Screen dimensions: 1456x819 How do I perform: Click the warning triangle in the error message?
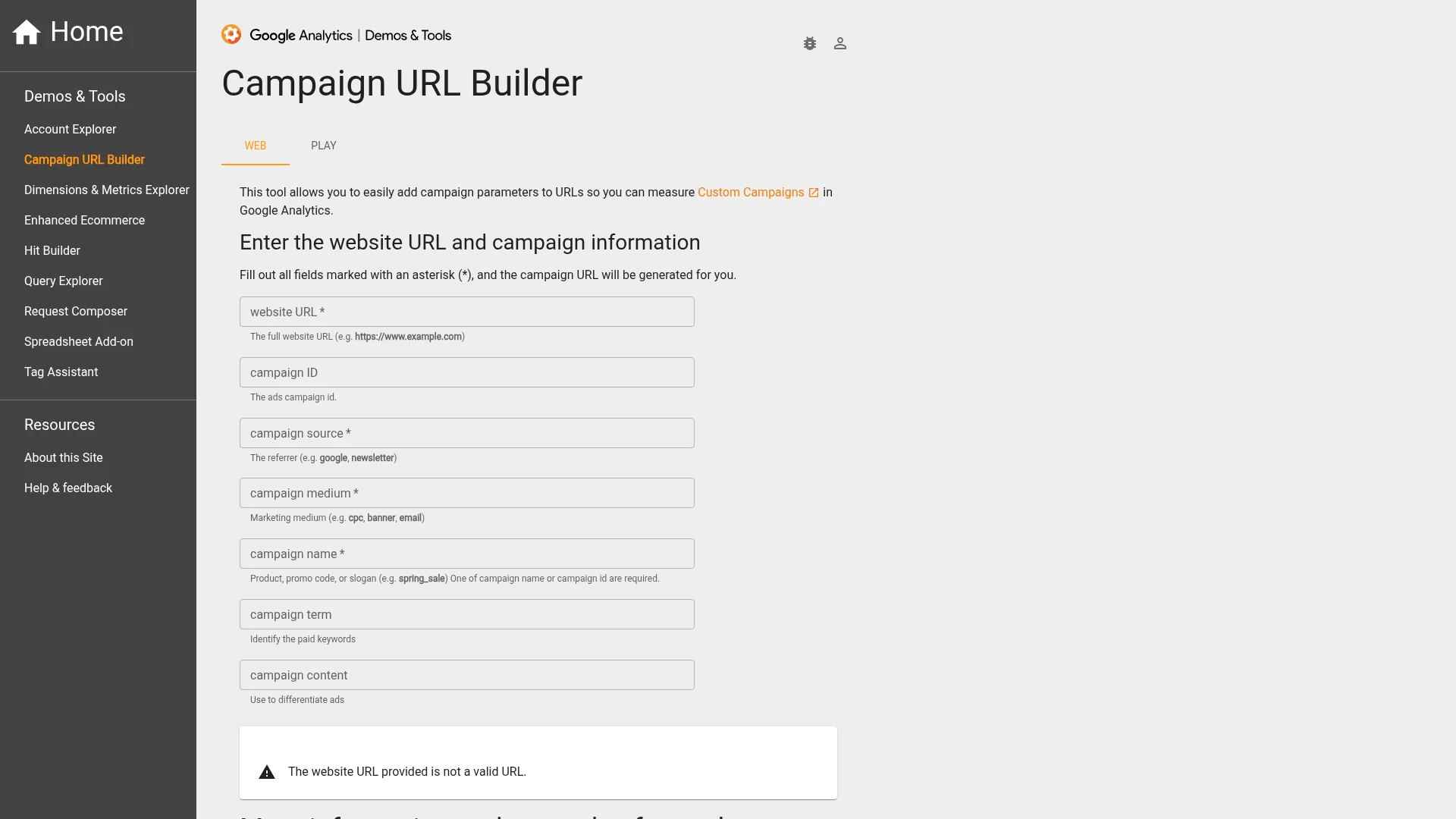[x=267, y=771]
